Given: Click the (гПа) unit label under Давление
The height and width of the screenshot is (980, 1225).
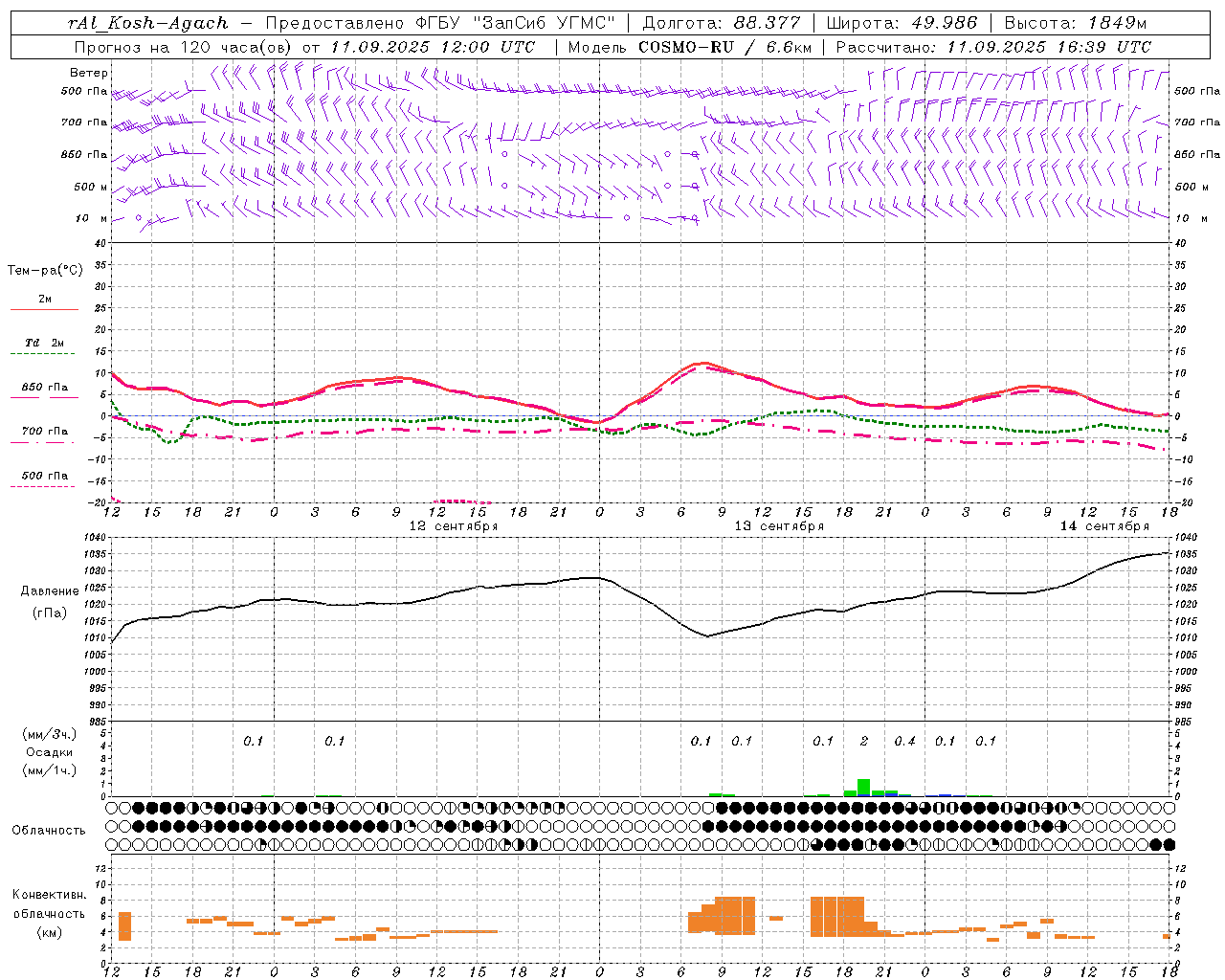Looking at the screenshot, I should coord(49,613).
